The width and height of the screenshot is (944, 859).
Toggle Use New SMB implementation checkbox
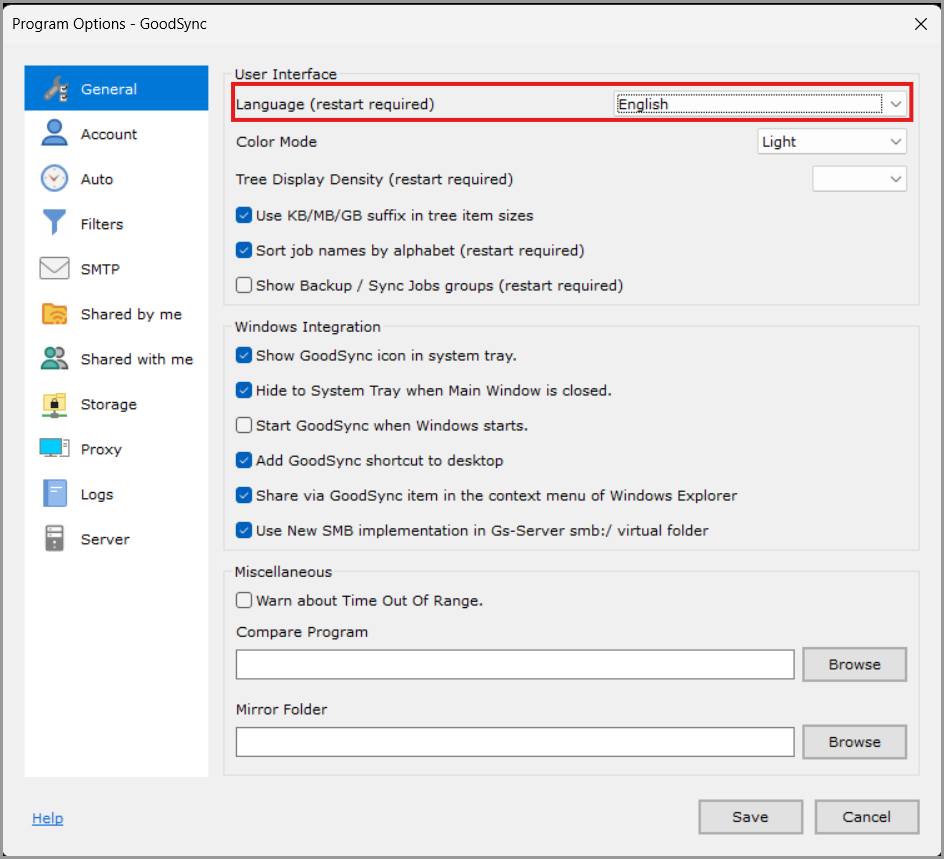pos(244,530)
